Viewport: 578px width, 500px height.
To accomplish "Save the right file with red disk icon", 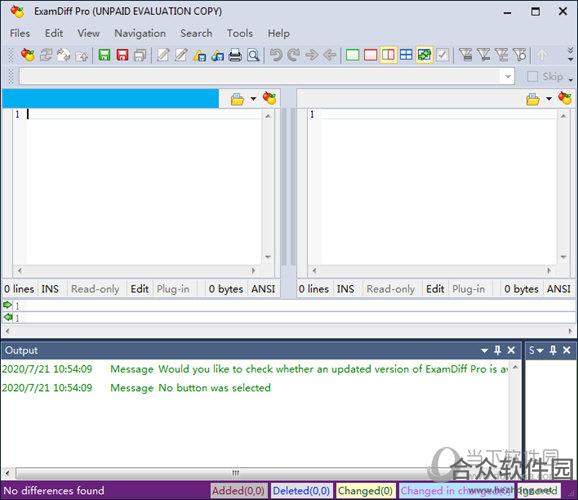I will tap(122, 55).
